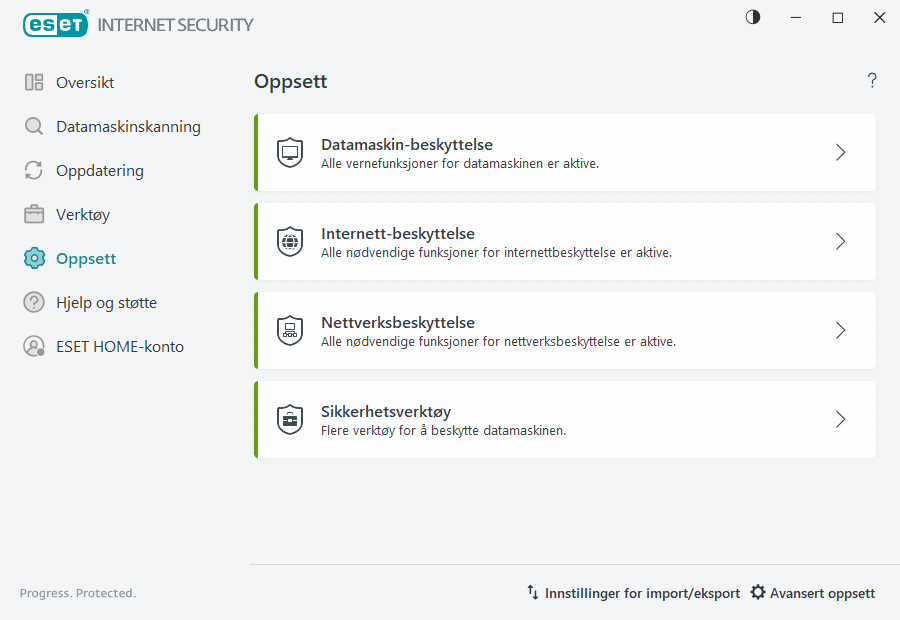The image size is (900, 620).
Task: Select the Datamaskinskanning magnifier icon
Action: coord(32,126)
